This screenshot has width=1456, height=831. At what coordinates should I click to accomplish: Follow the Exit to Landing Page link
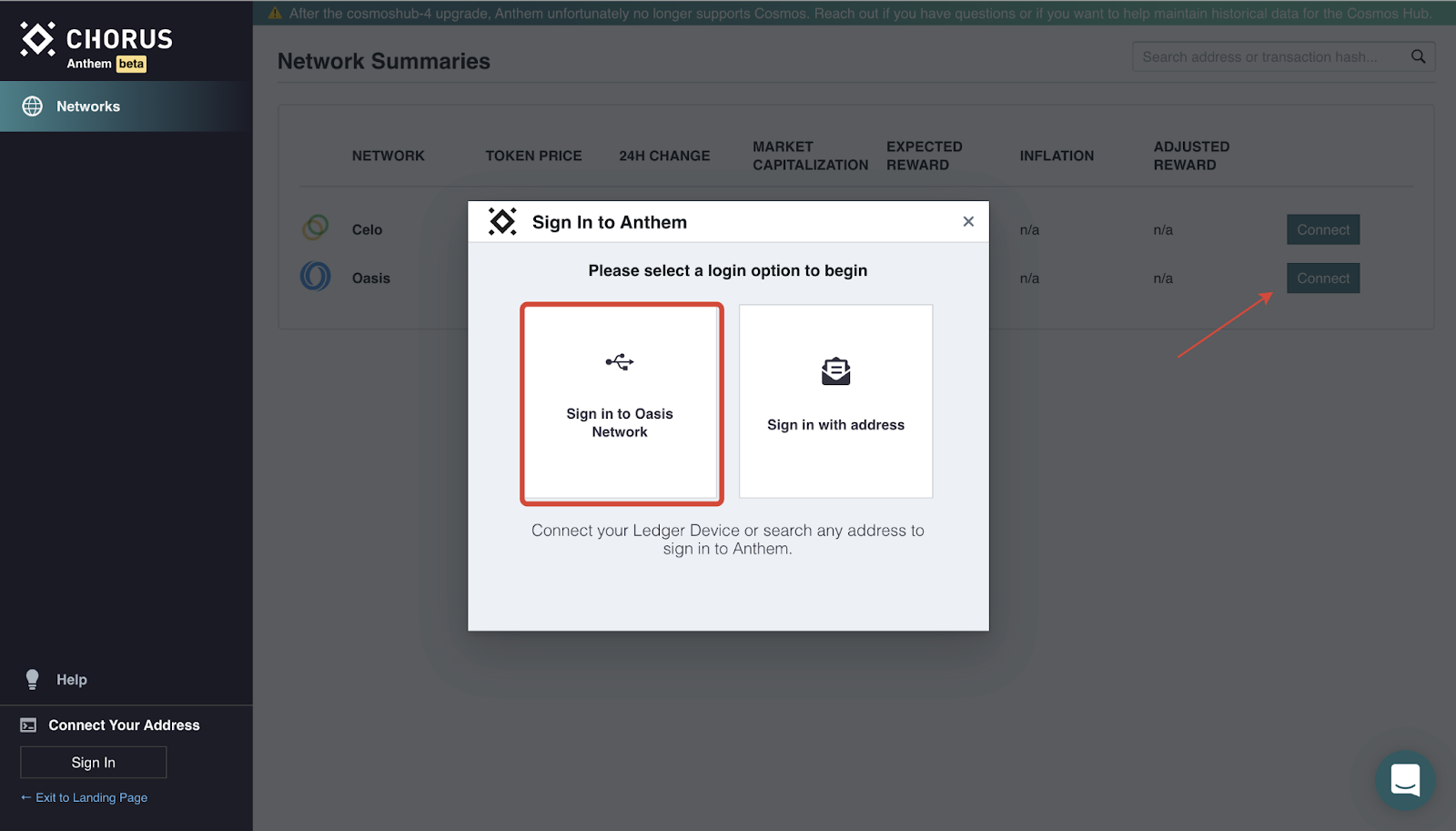click(x=84, y=797)
